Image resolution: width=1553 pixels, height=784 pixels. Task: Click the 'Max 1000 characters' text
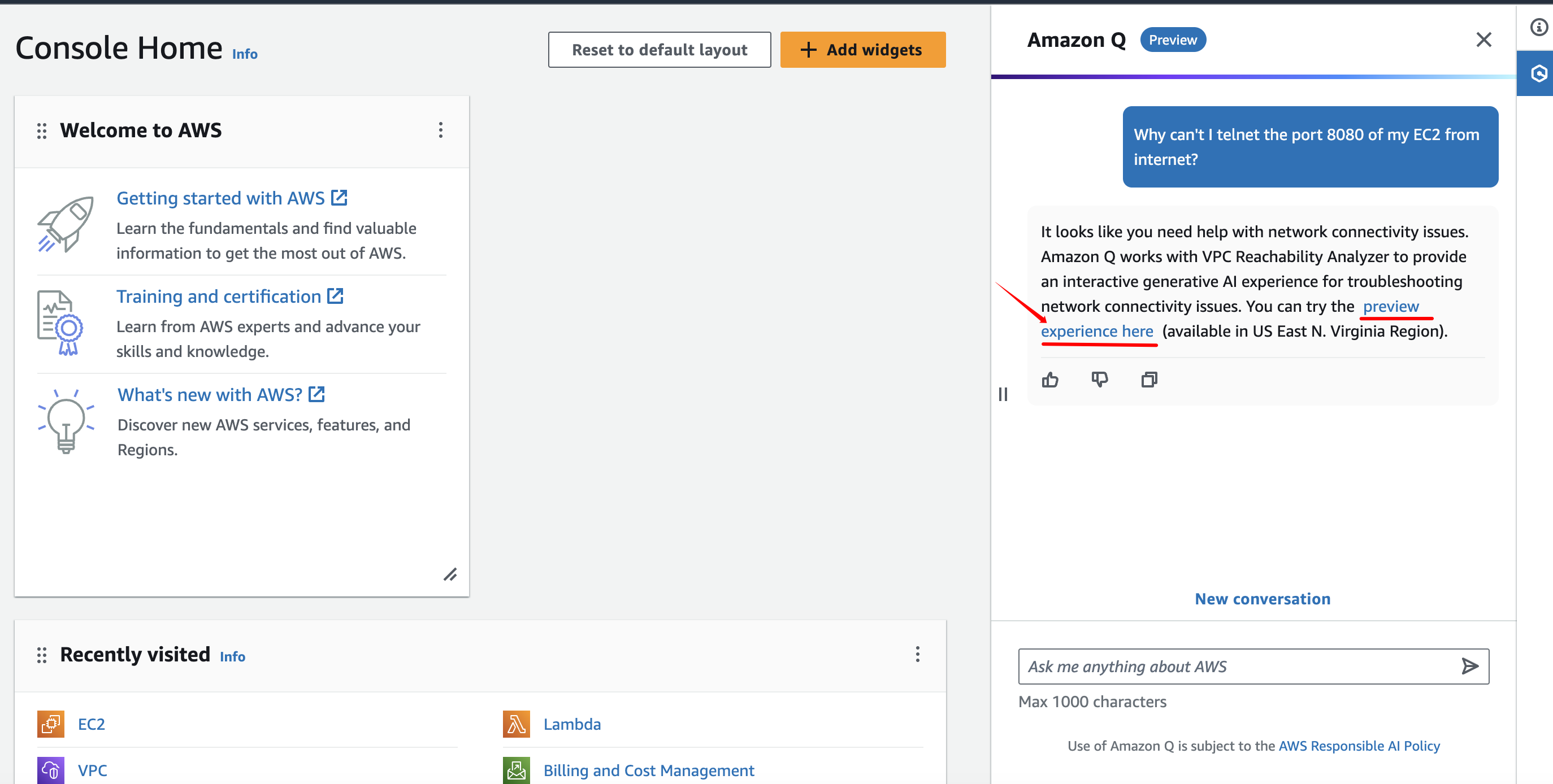pos(1092,702)
